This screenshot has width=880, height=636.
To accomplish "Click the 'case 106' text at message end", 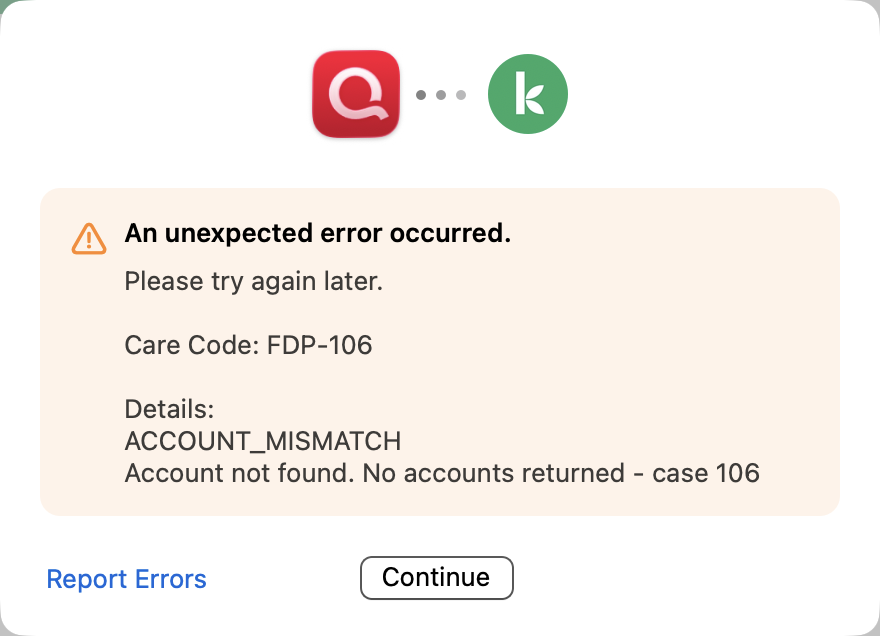I will point(706,473).
